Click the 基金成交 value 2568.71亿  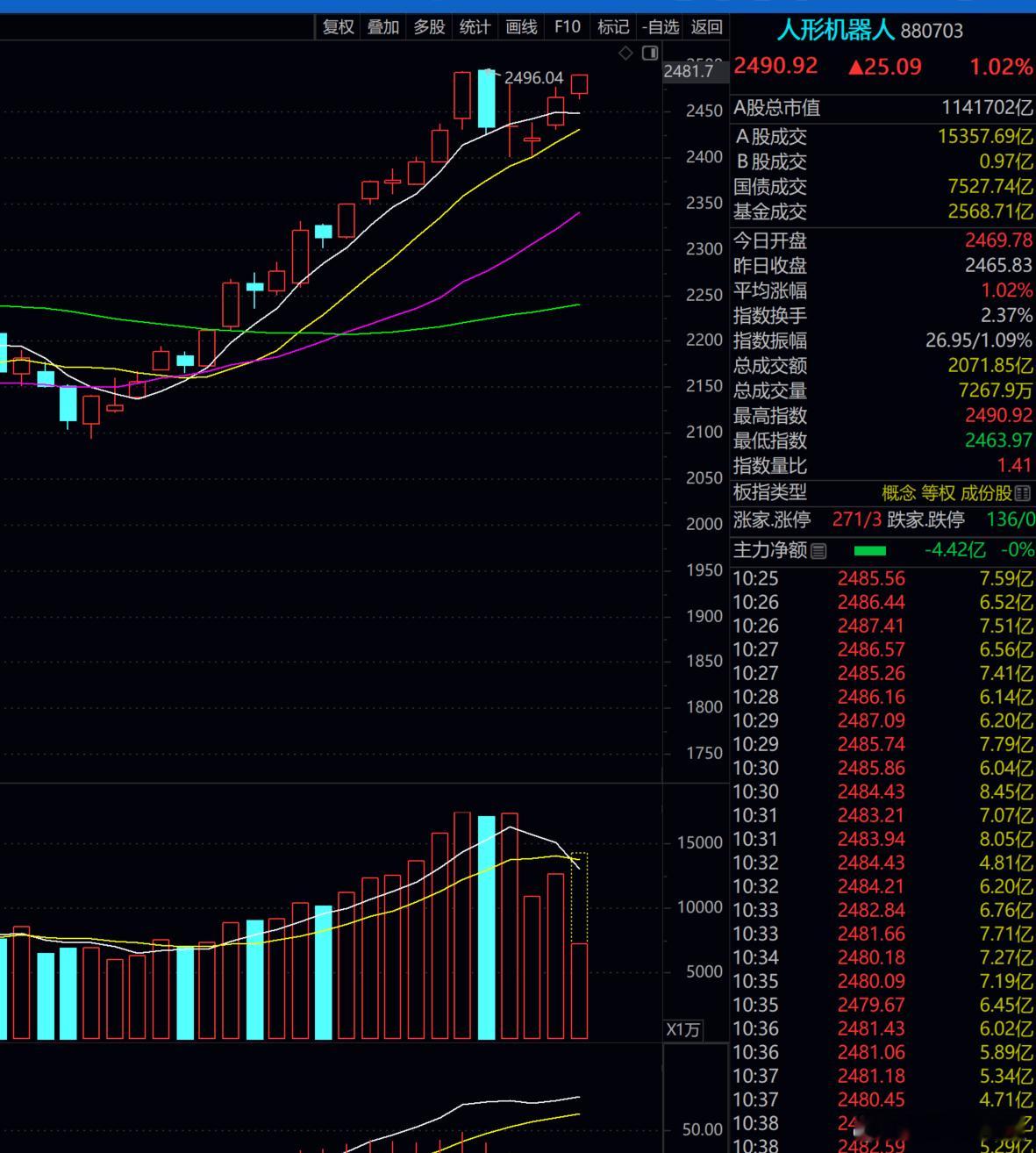click(x=990, y=211)
